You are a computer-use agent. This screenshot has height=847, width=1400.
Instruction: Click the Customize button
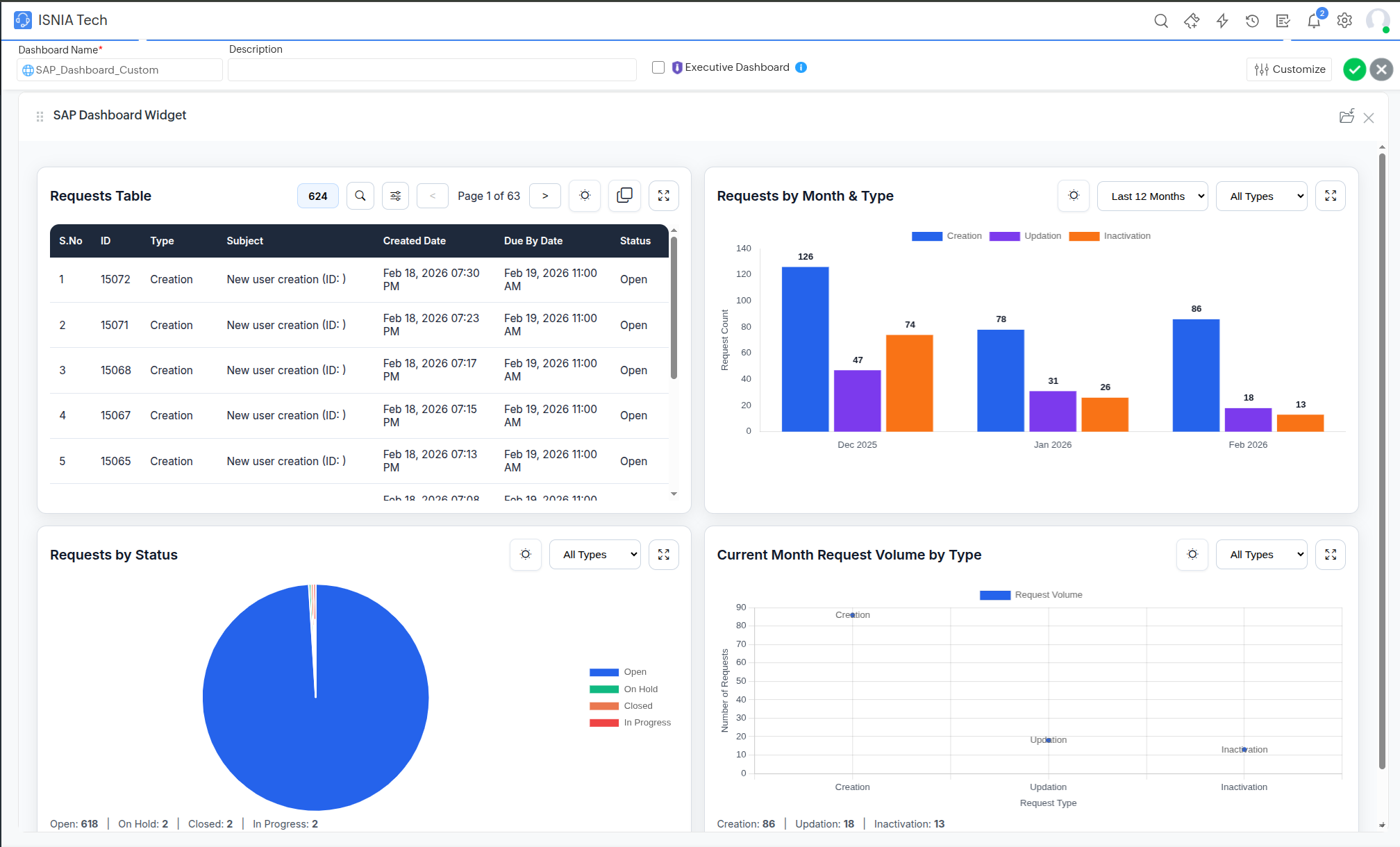(1289, 69)
